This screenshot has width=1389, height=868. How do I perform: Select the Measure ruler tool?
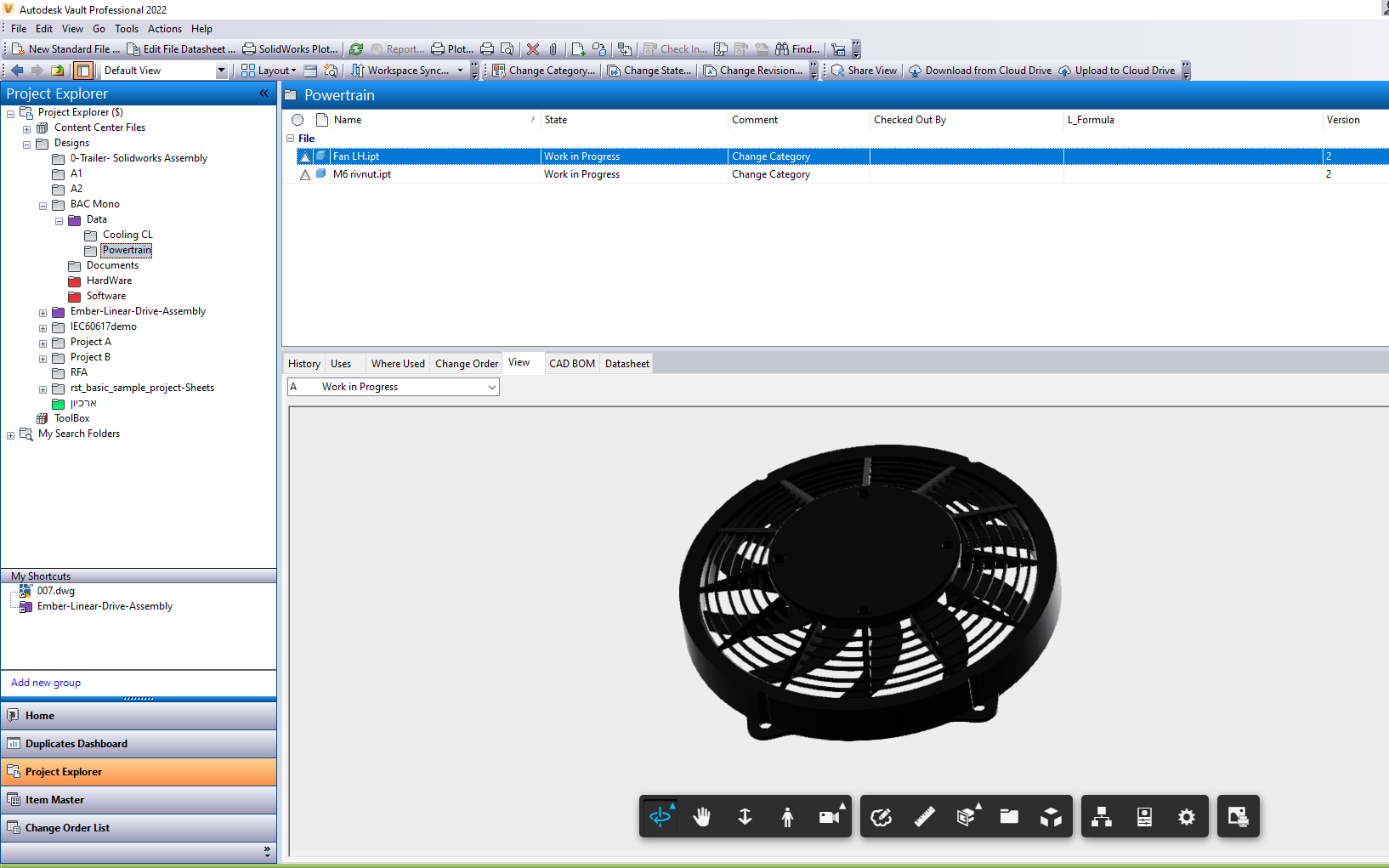click(x=924, y=817)
